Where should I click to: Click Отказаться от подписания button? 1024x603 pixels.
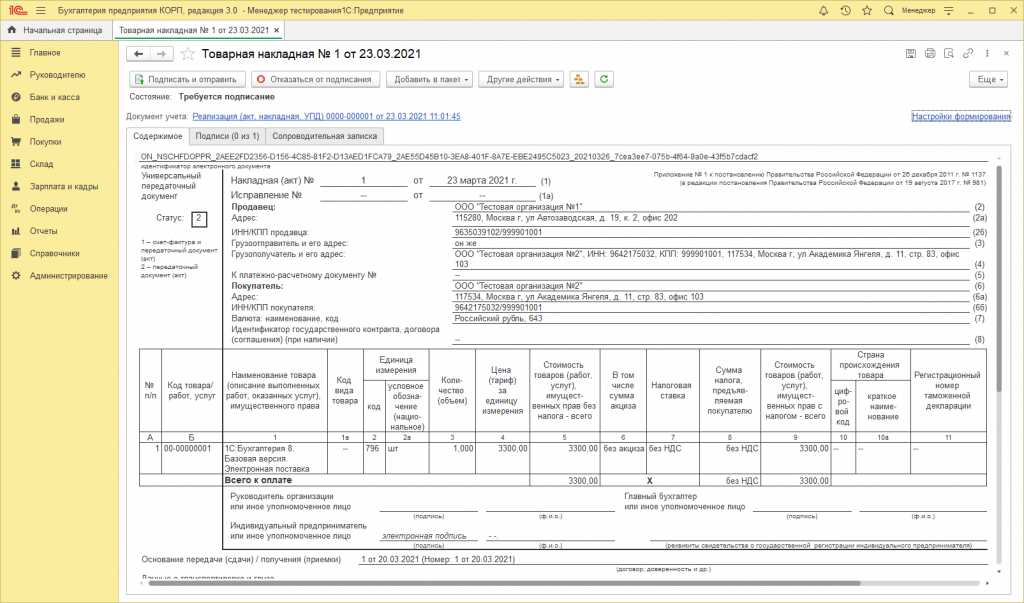click(315, 79)
